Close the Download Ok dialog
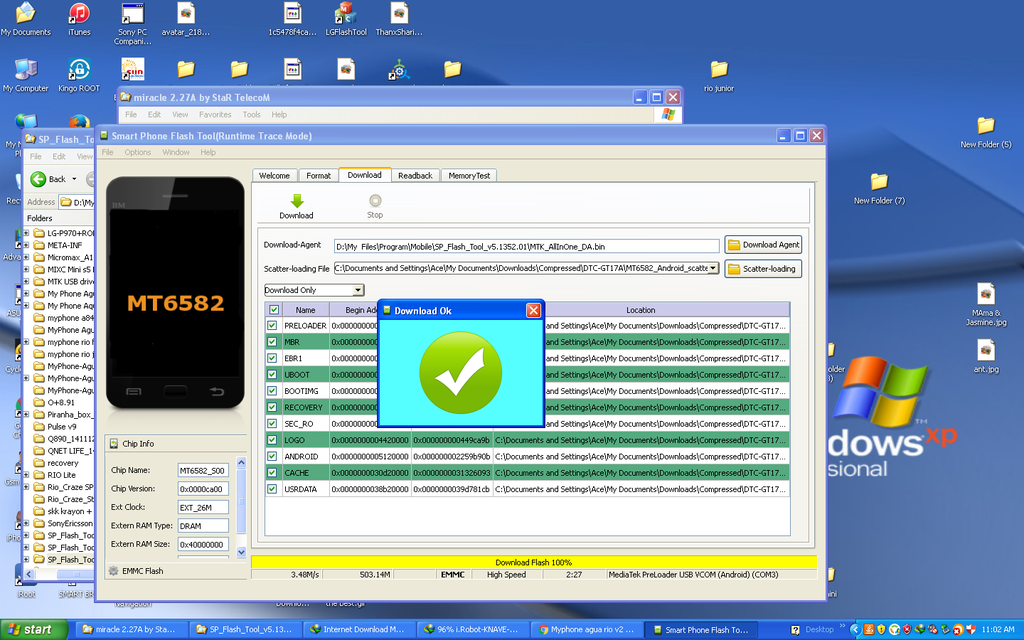 (x=534, y=310)
